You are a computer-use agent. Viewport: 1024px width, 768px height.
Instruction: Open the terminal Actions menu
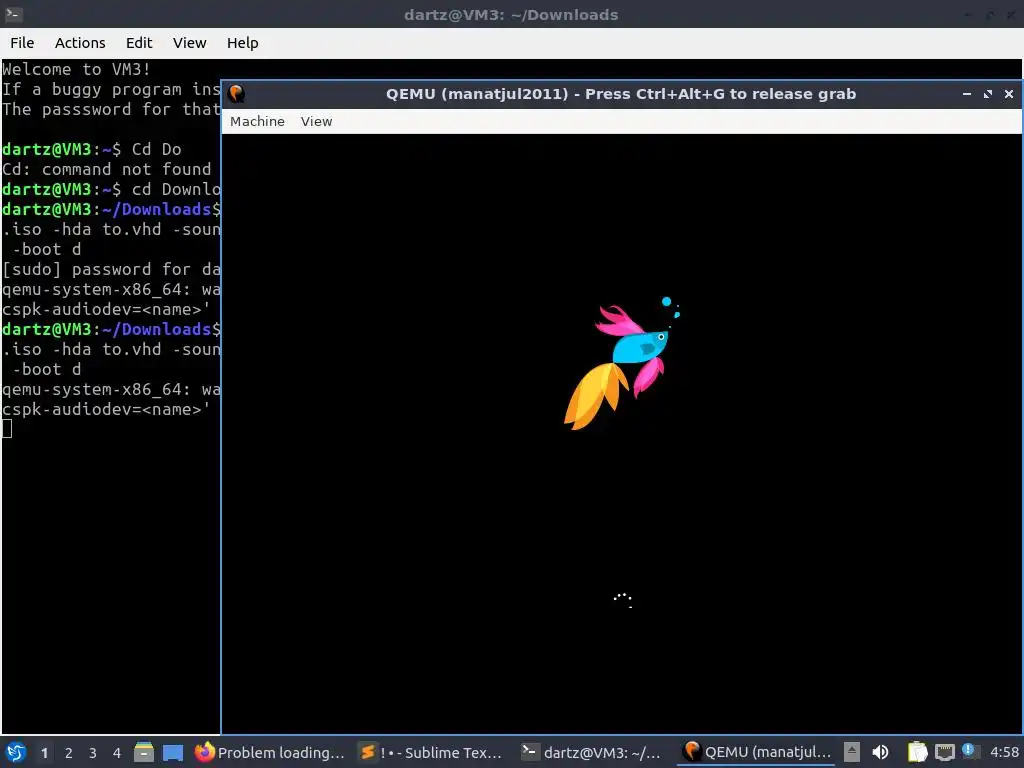[x=80, y=43]
